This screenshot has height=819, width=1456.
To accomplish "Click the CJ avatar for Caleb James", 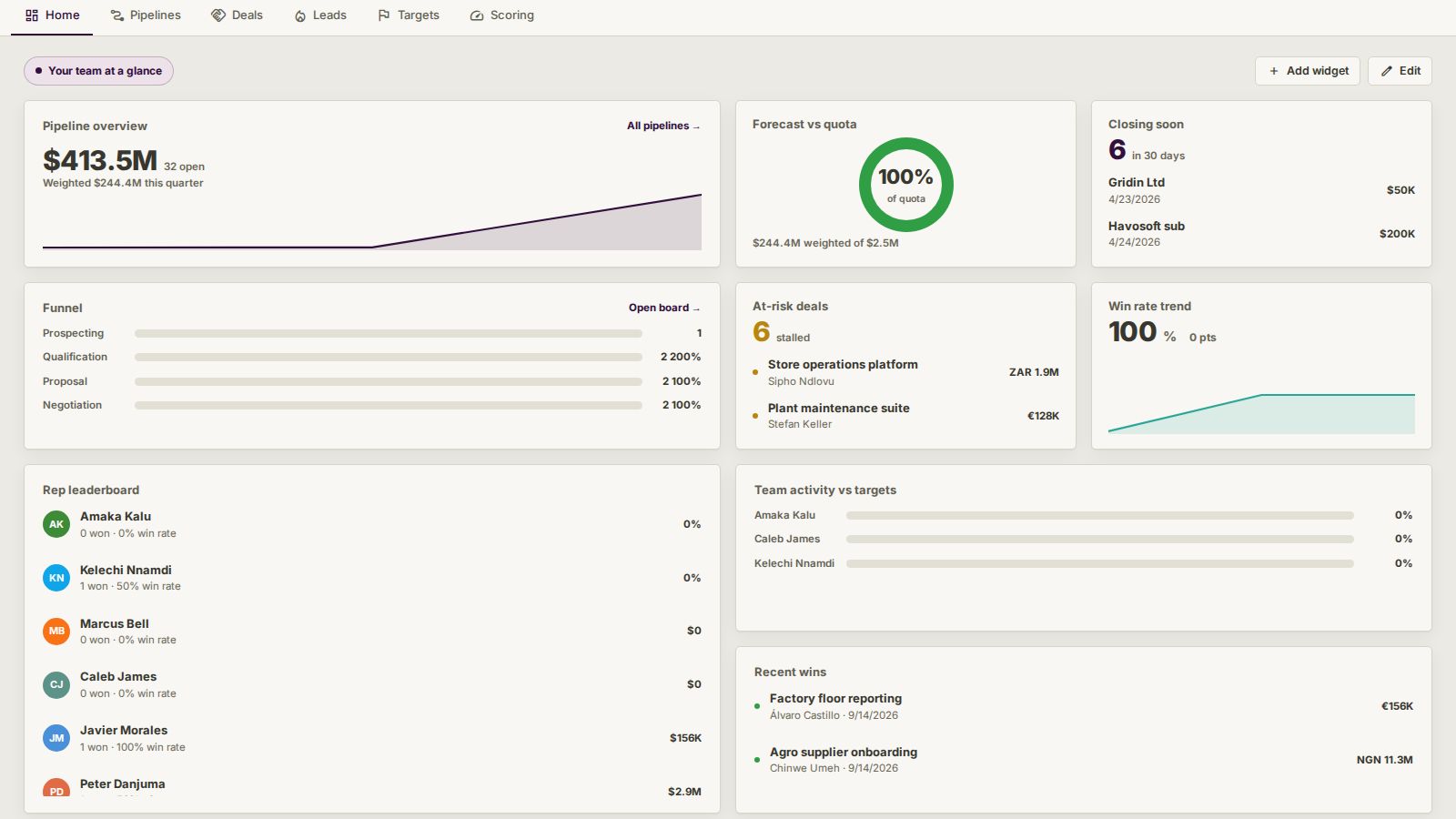I will pos(56,684).
